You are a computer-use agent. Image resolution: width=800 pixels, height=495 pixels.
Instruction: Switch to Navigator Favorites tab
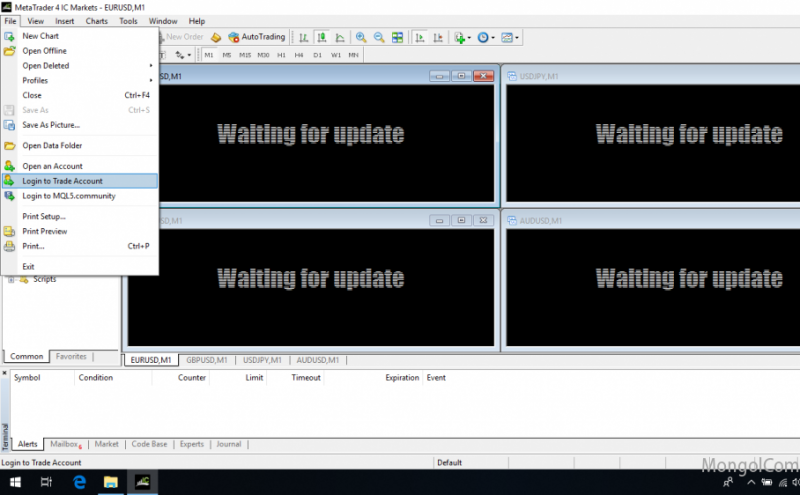click(71, 356)
